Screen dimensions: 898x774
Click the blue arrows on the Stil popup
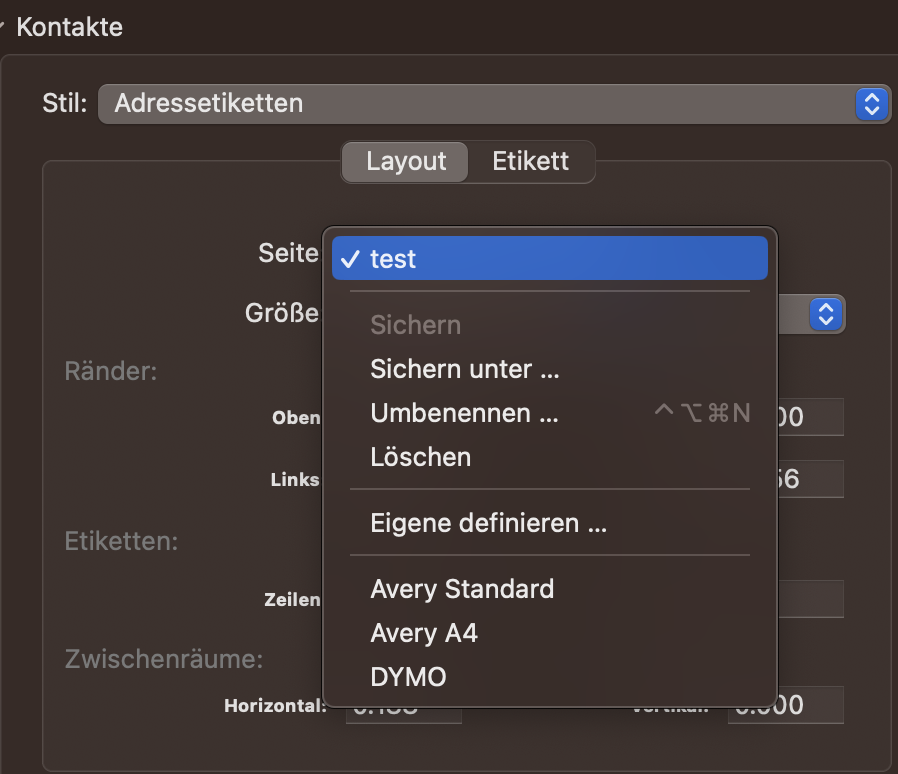871,103
